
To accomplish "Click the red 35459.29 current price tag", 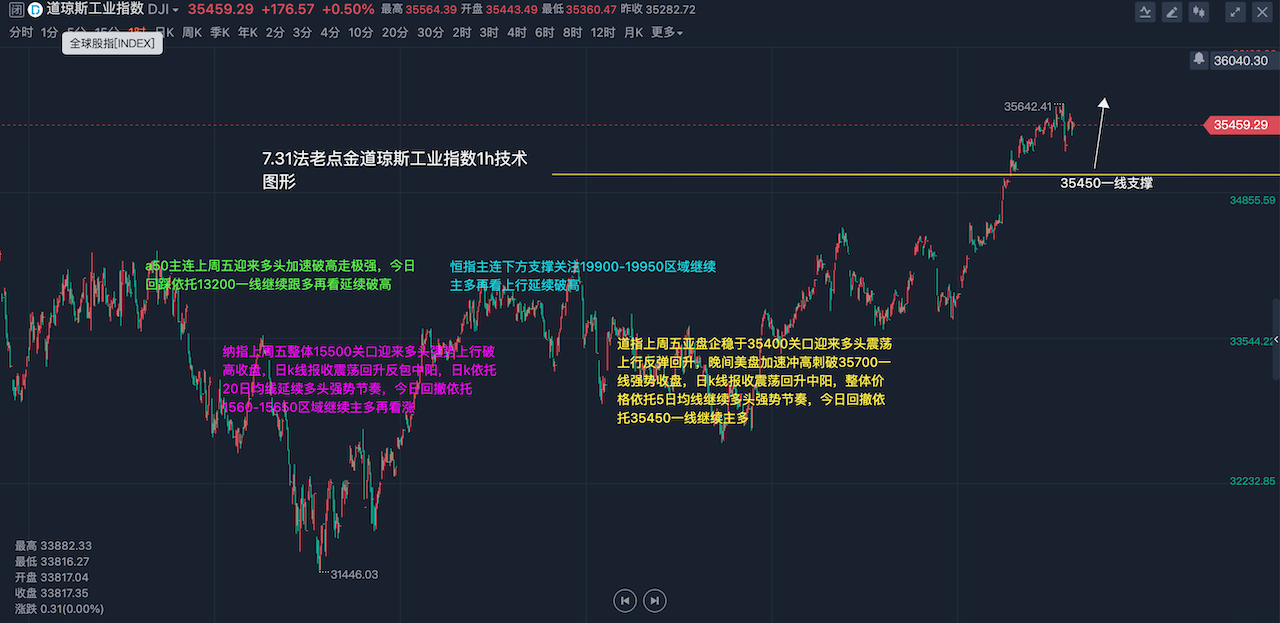I will (1240, 125).
